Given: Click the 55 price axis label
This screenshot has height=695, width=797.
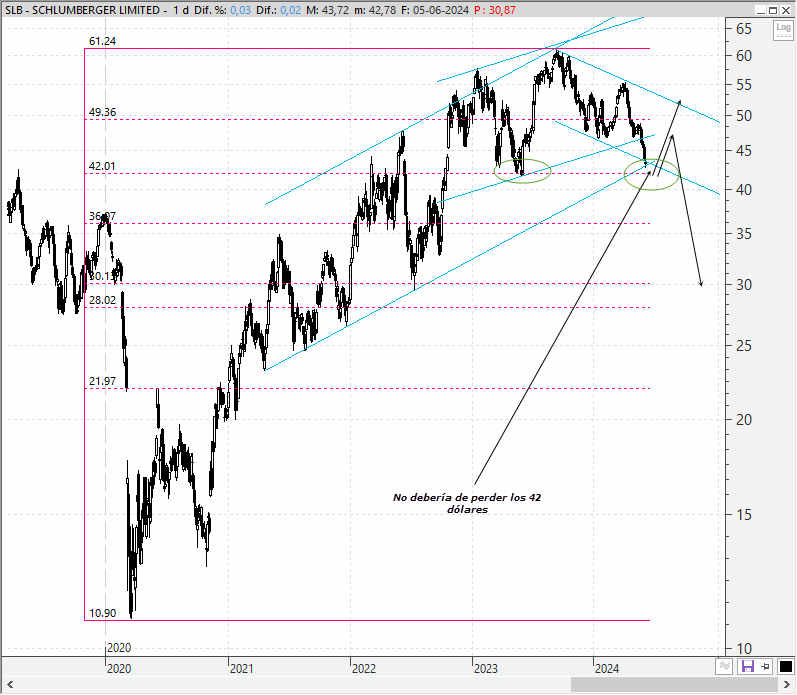Looking at the screenshot, I should [744, 84].
